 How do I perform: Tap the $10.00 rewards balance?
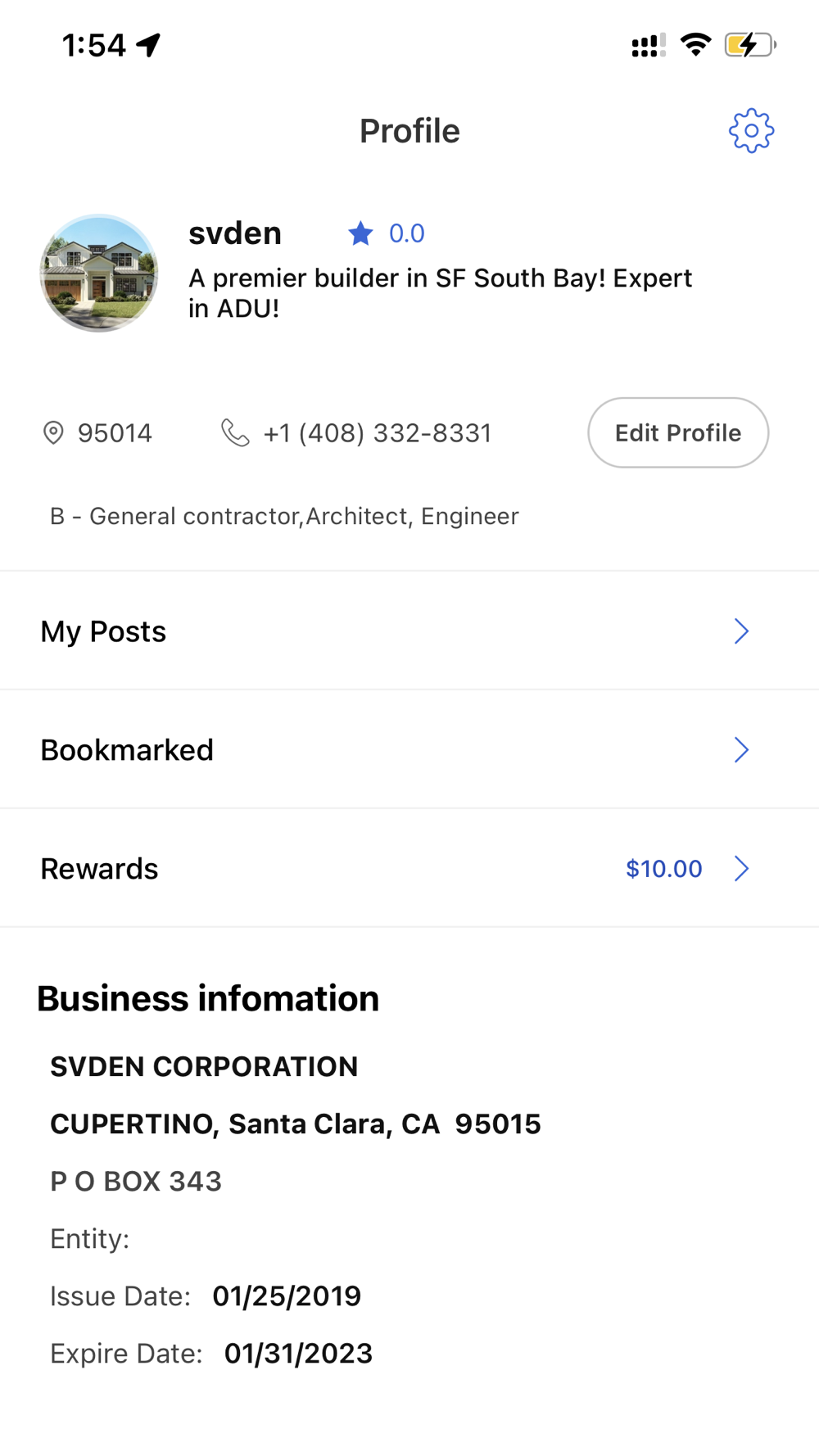pyautogui.click(x=663, y=869)
